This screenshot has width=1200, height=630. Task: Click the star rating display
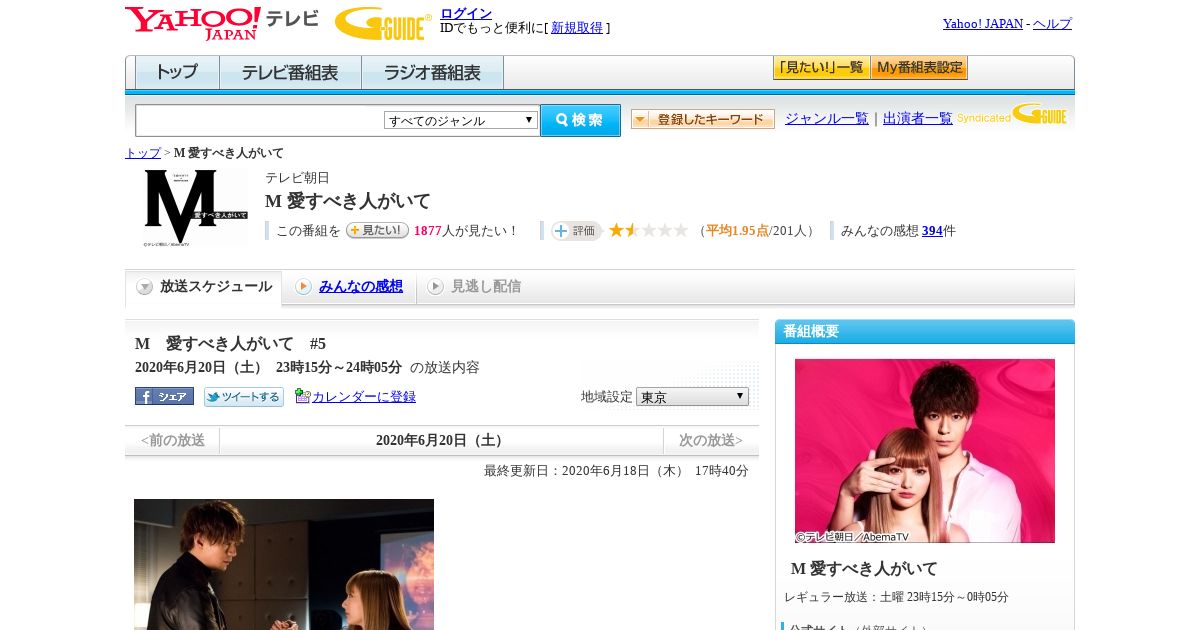coord(649,231)
